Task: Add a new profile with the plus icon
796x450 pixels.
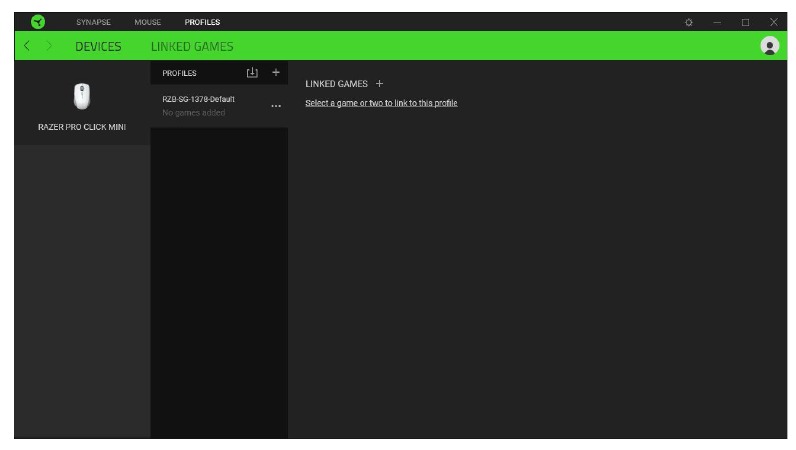Action: point(276,73)
